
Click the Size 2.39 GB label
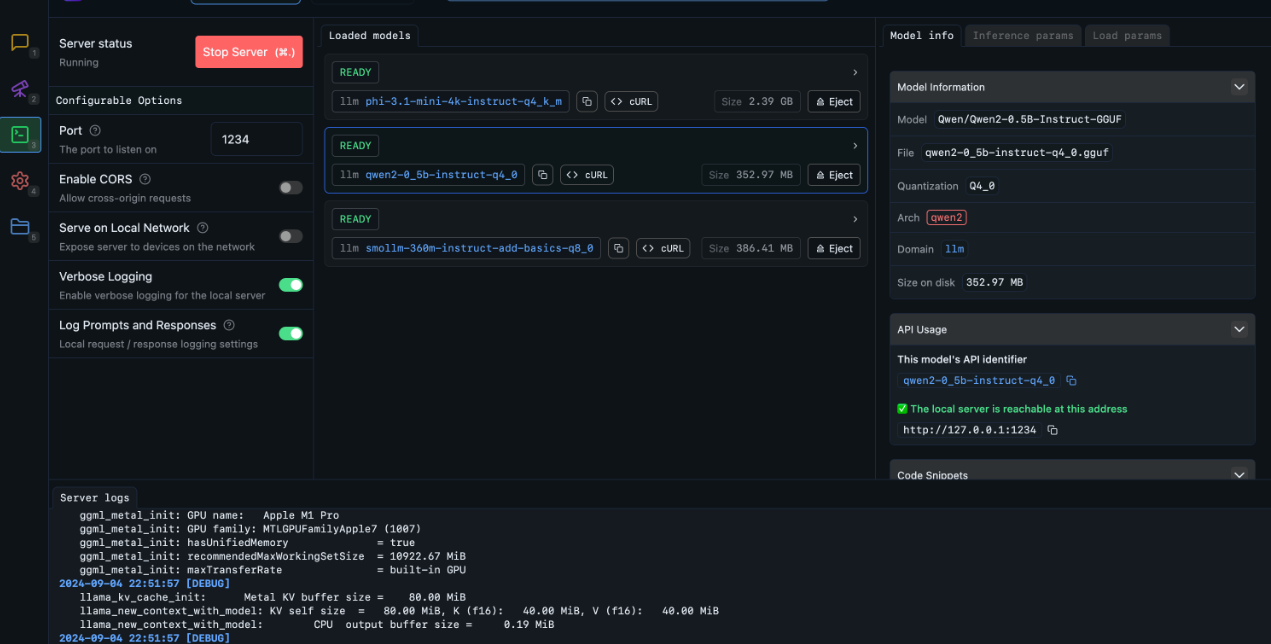757,101
